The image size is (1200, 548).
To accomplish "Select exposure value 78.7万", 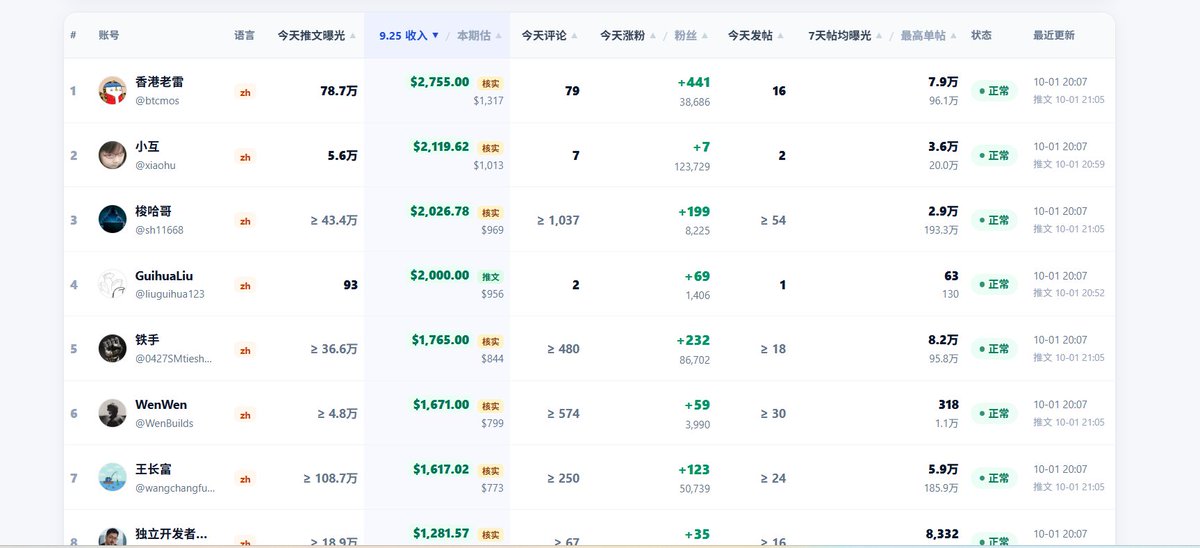I will coord(339,91).
